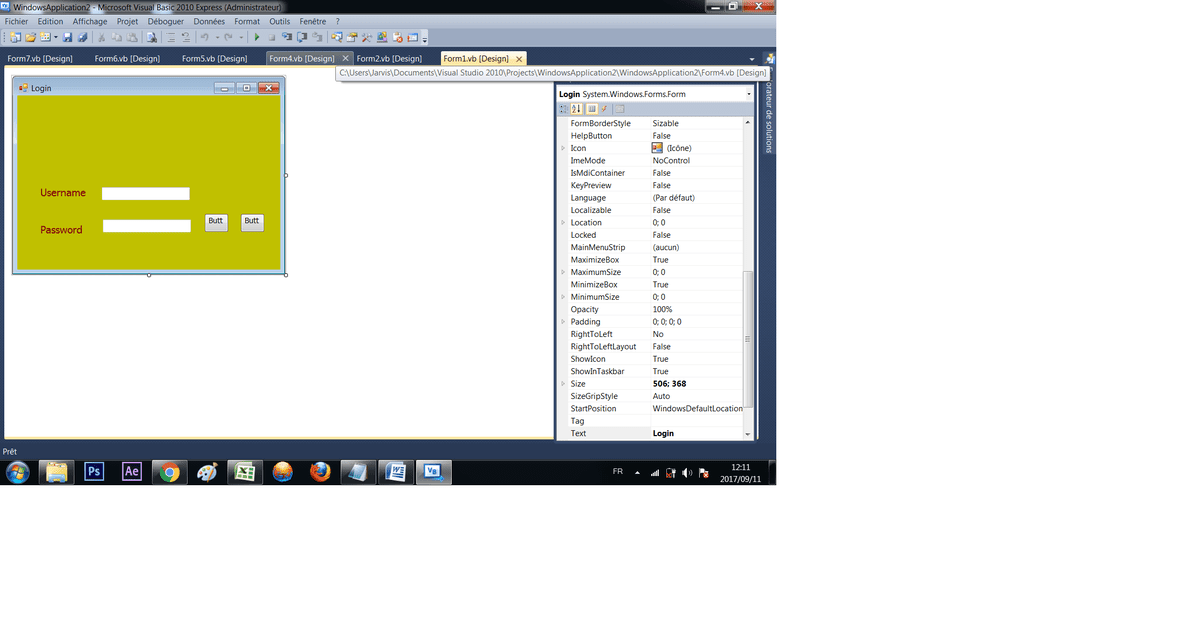Open the Toolbox icon
1200x634 pixels.
(366, 37)
